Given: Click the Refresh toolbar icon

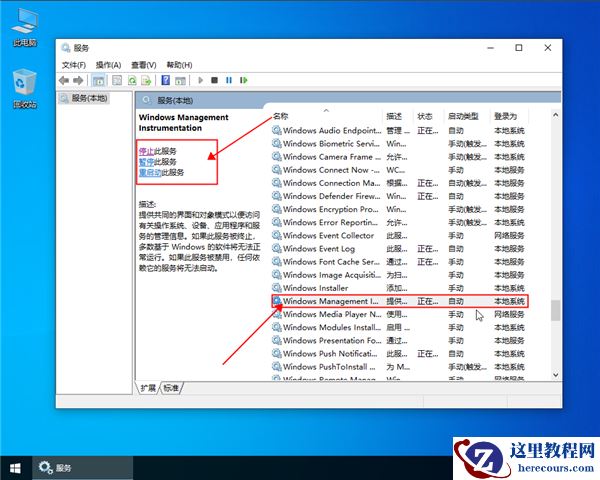Looking at the screenshot, I should 132,80.
